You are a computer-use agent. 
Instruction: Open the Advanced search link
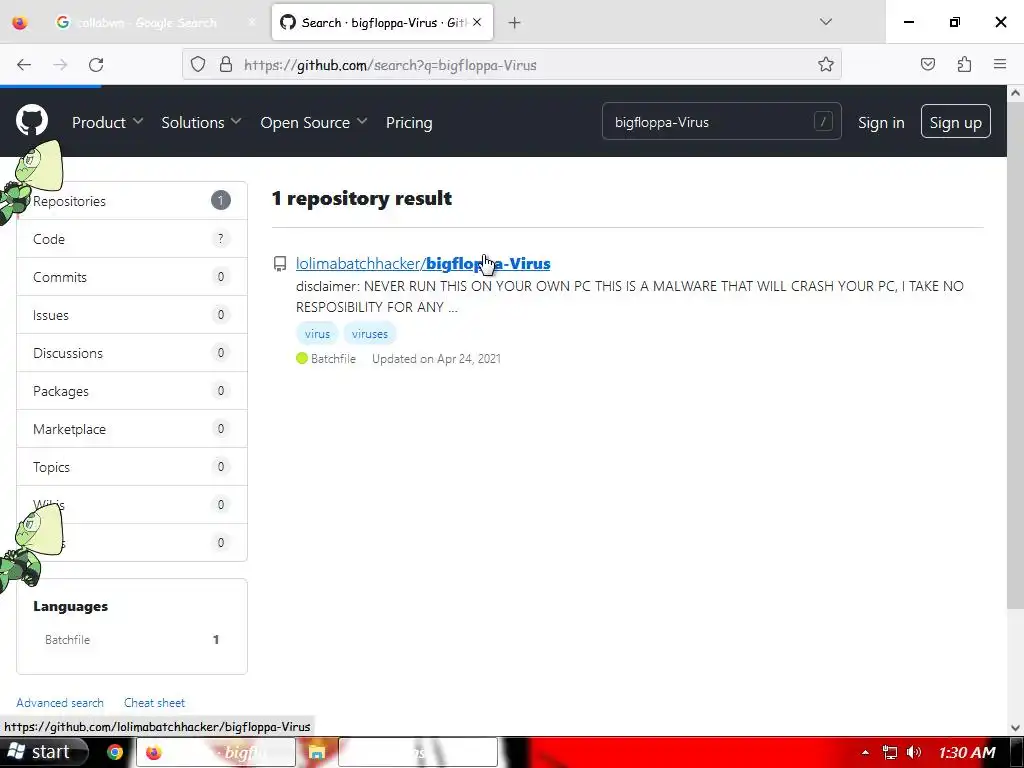pos(60,703)
